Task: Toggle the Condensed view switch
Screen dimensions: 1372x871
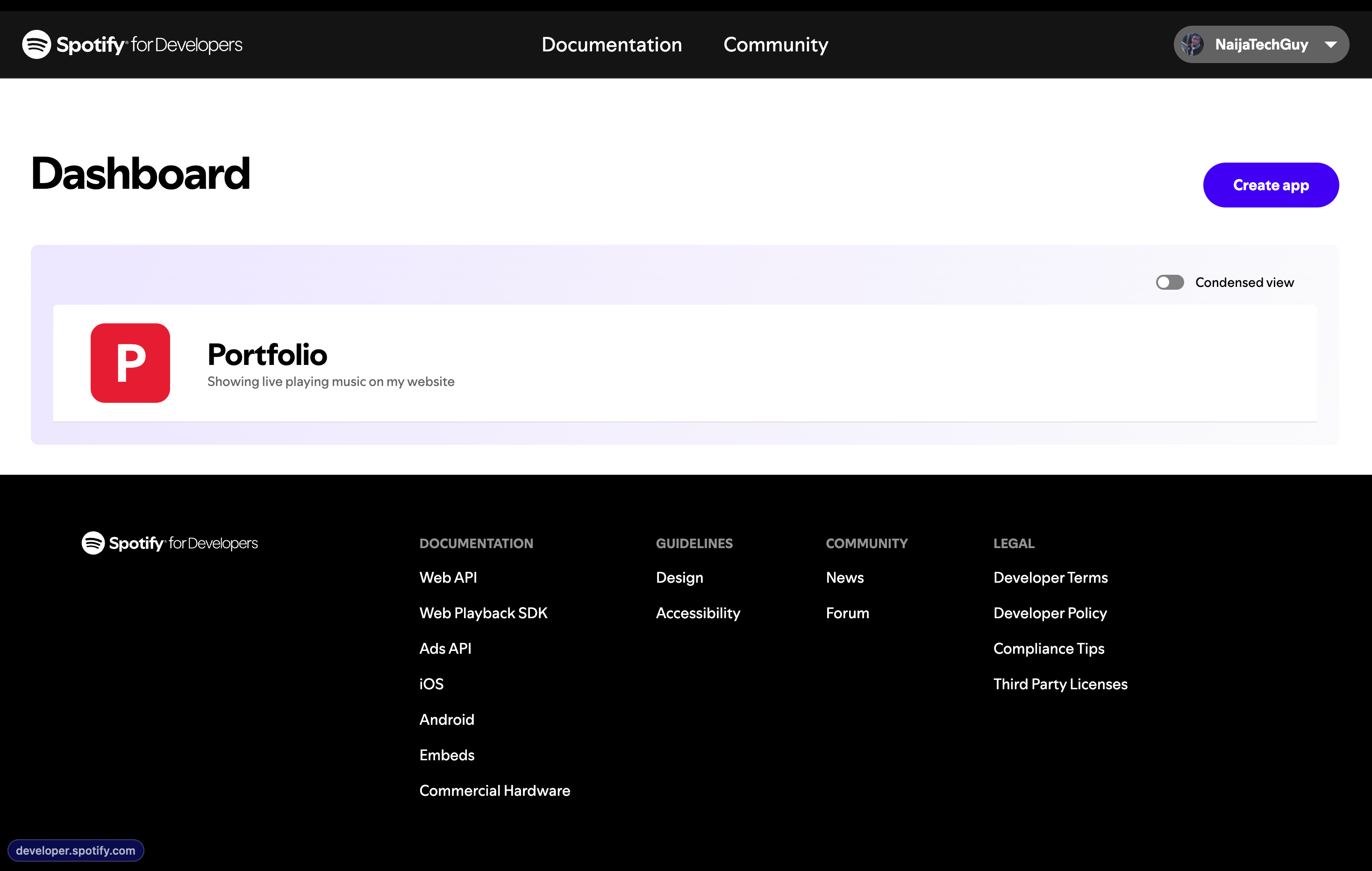Action: pos(1169,283)
